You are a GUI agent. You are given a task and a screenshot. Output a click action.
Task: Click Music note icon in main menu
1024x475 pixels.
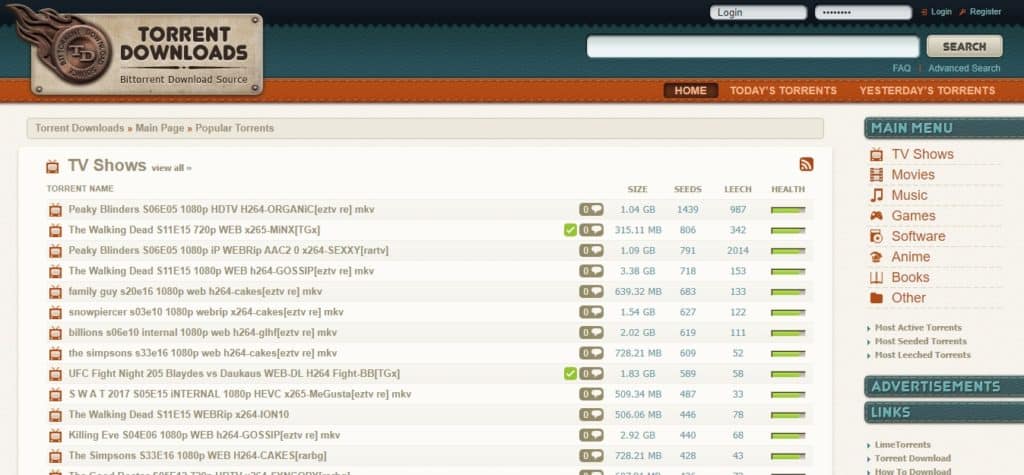tap(876, 195)
